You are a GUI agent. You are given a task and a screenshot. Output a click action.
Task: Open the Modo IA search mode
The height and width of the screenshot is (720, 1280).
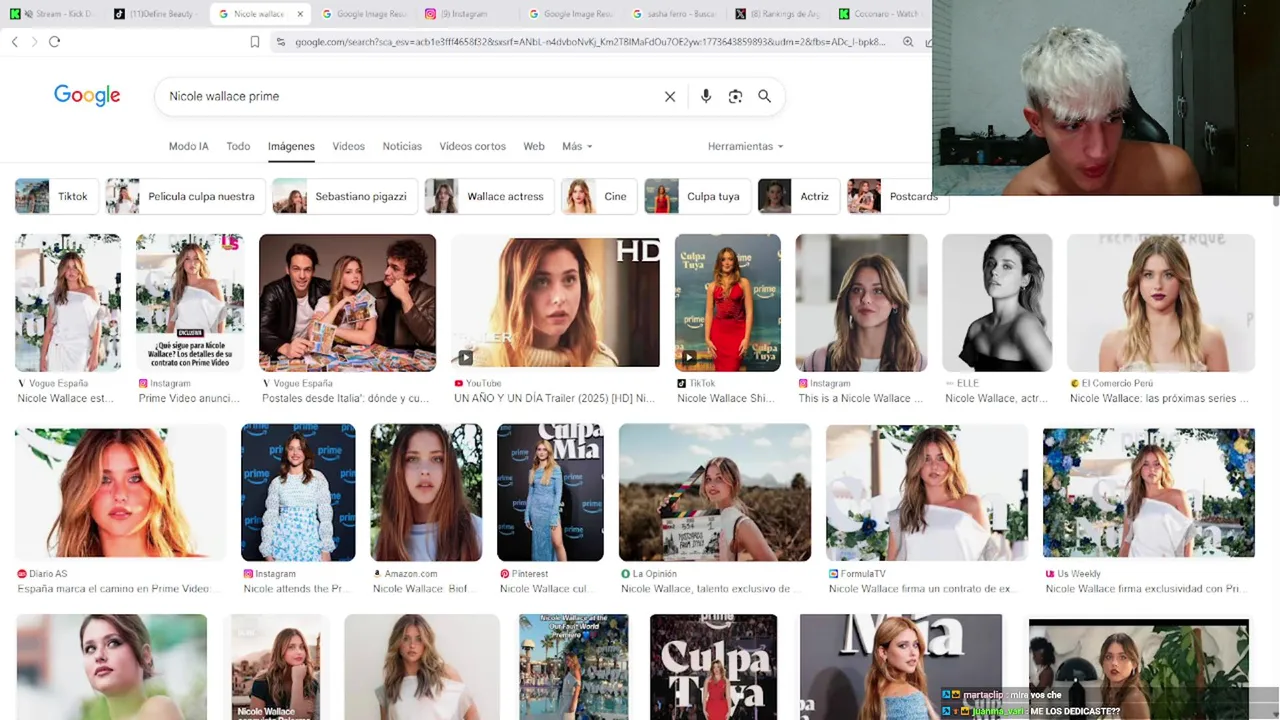[x=189, y=146]
